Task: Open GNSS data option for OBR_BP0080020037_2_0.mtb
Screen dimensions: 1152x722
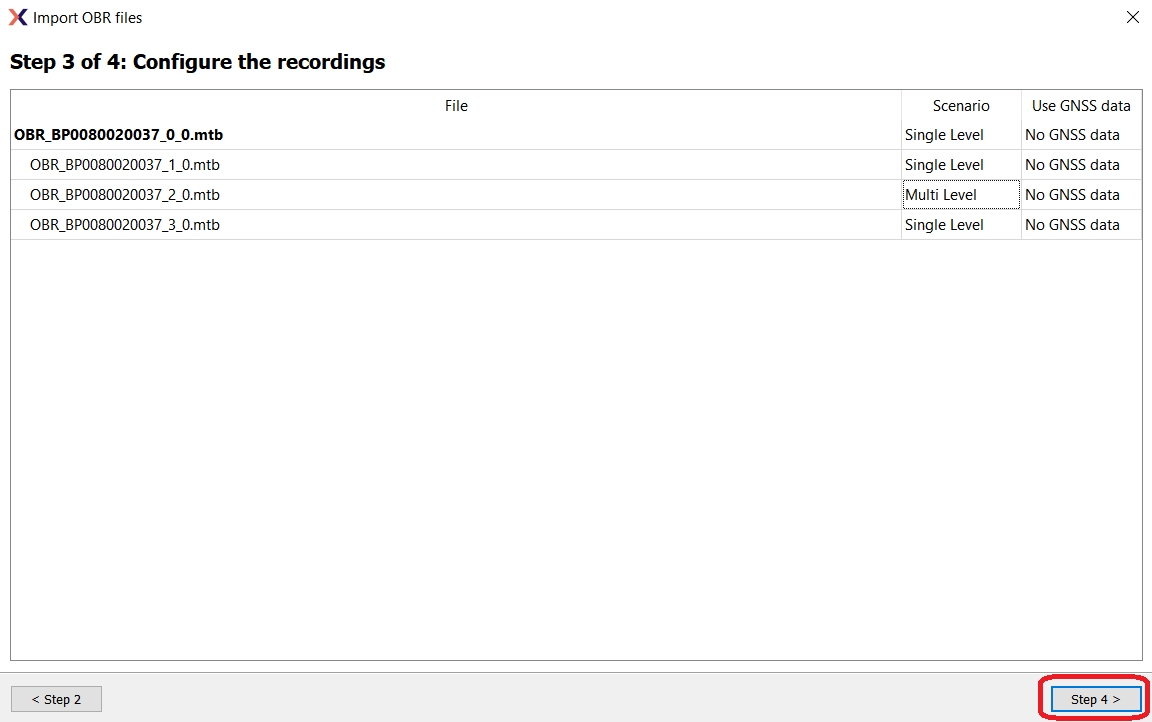Action: tap(1080, 194)
